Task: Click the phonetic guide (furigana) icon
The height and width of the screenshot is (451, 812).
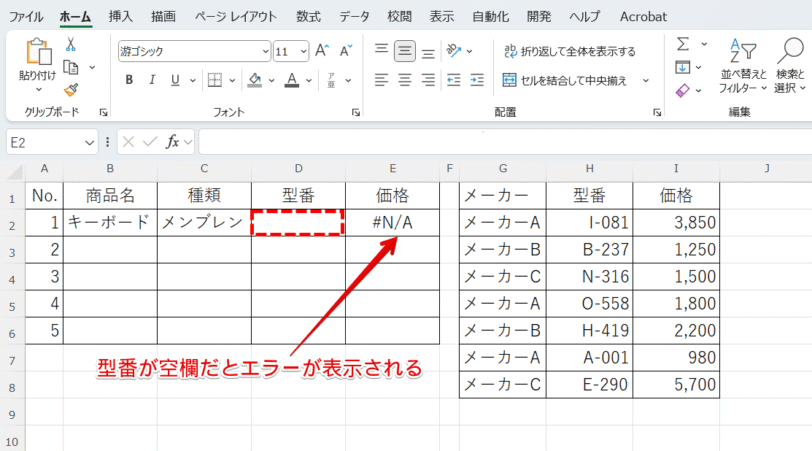Action: tap(331, 80)
